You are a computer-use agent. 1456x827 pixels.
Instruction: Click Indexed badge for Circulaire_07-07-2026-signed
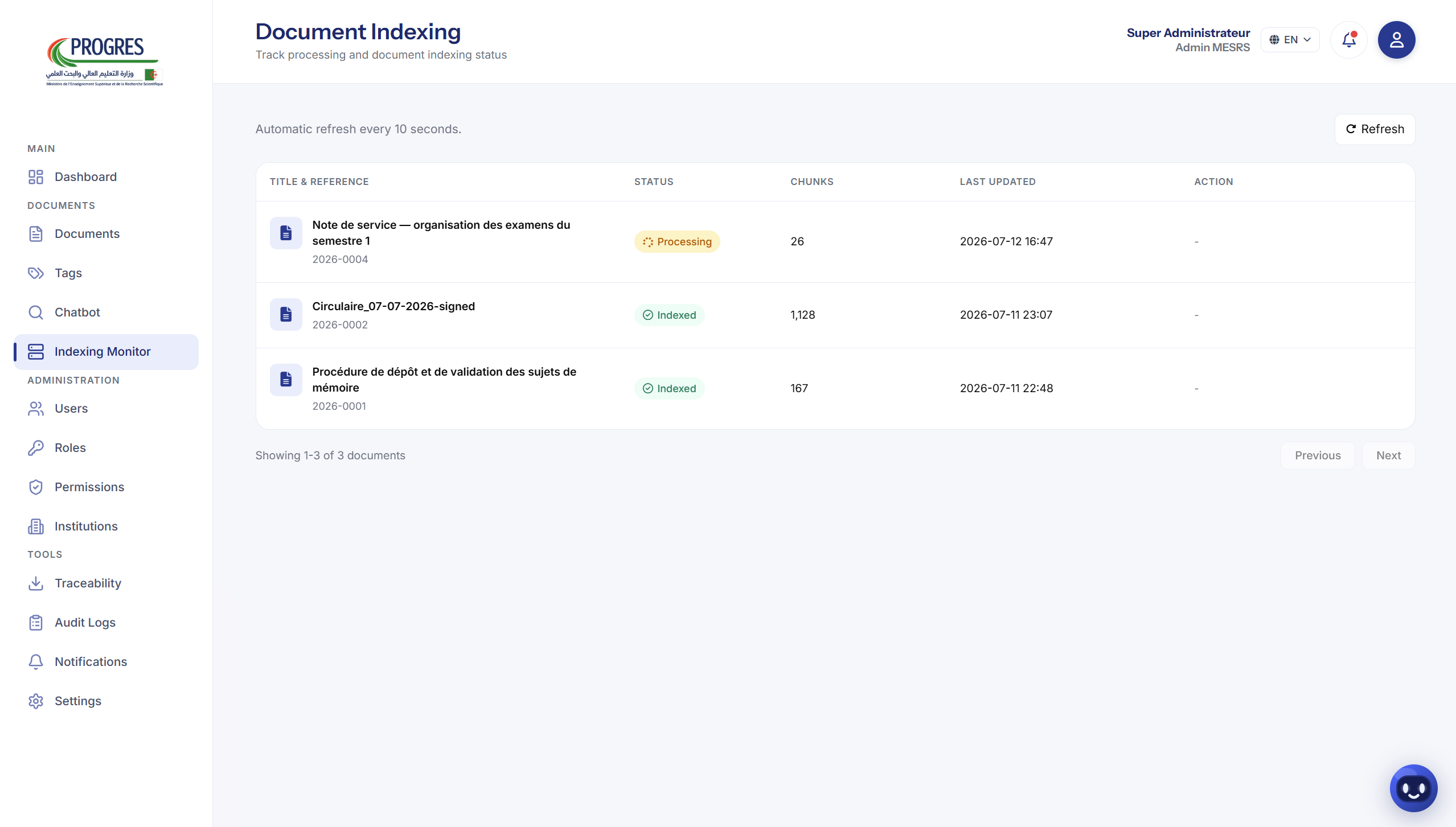point(669,315)
